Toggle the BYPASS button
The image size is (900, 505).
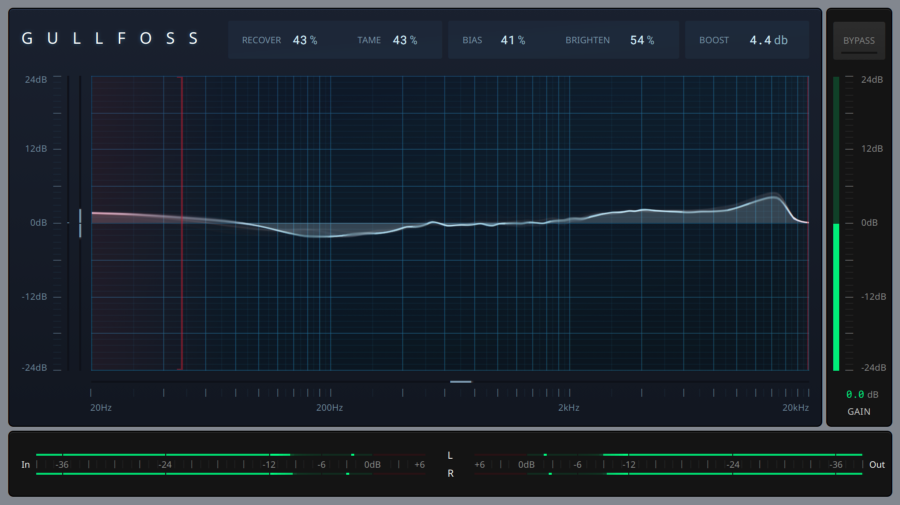click(x=859, y=41)
